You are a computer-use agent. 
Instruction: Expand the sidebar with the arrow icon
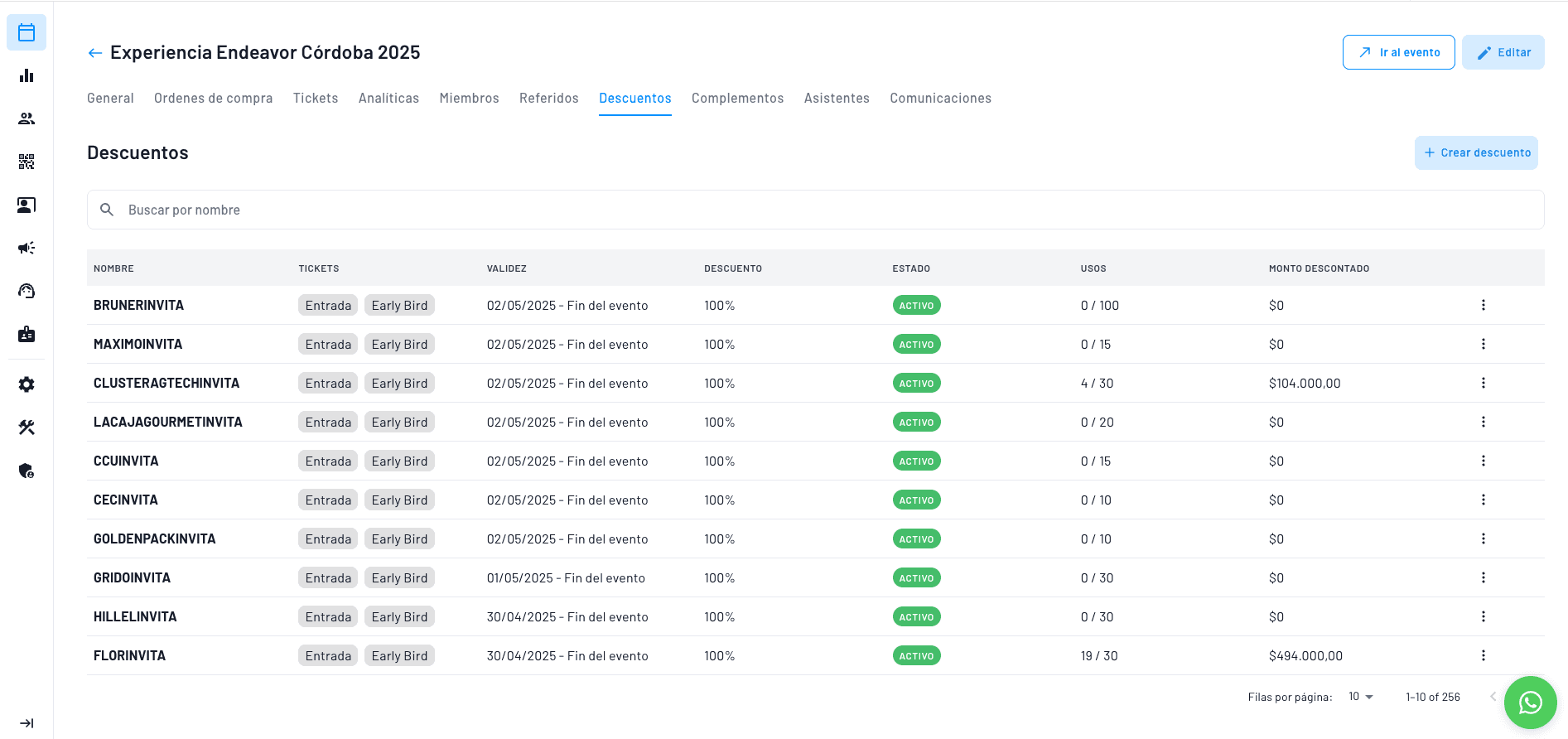tap(27, 723)
